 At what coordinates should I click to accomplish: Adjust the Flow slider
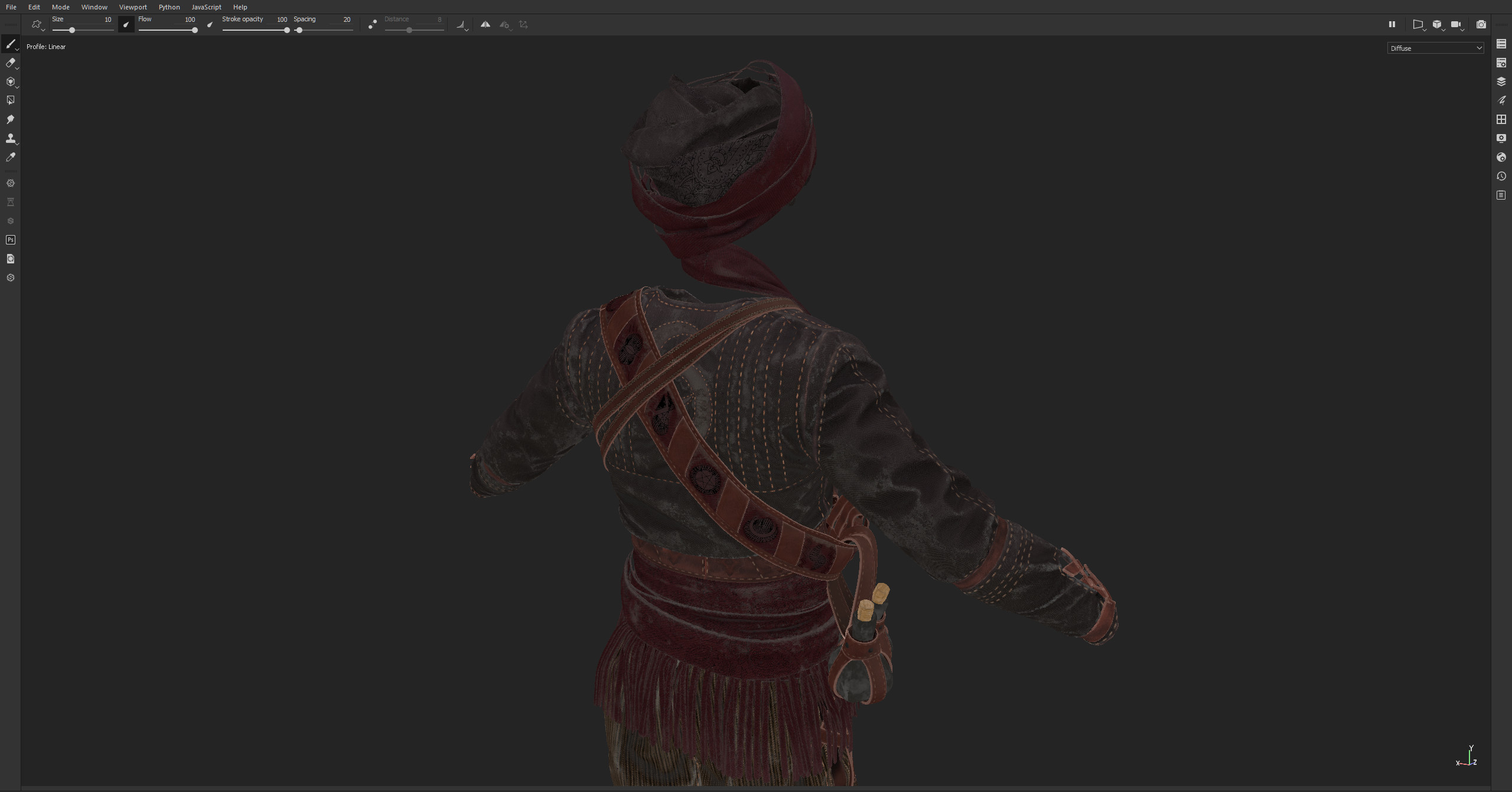168,30
